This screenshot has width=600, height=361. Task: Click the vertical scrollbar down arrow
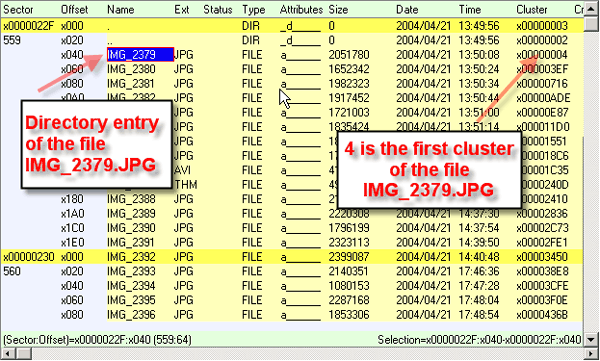click(x=591, y=339)
